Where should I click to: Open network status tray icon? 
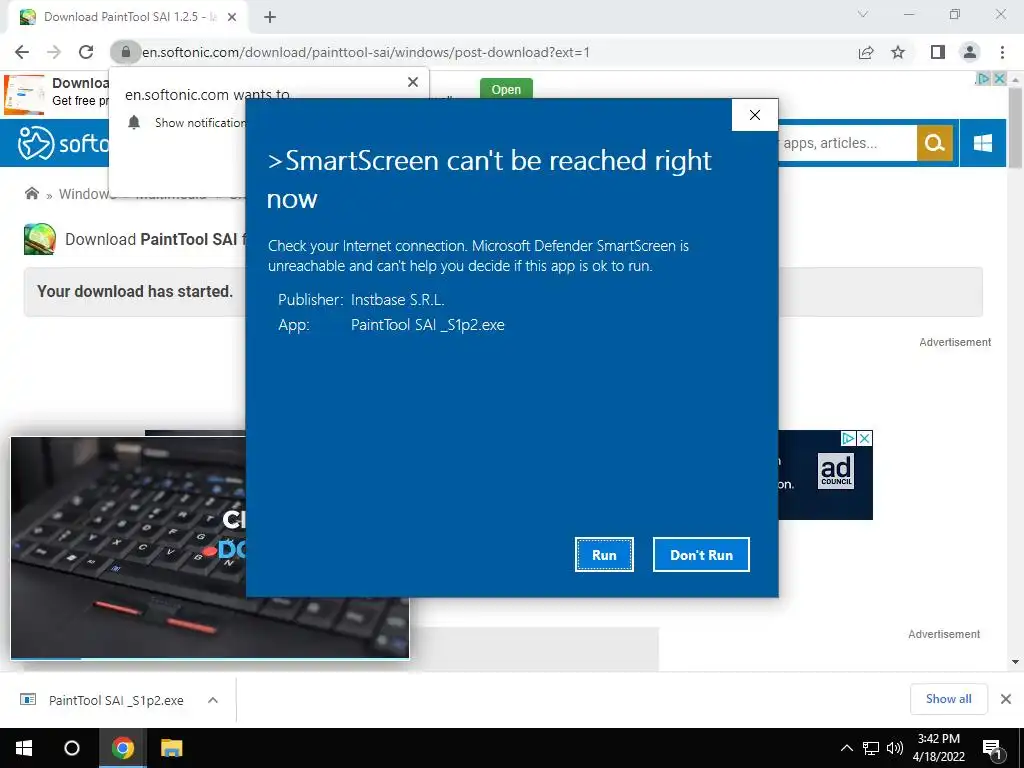click(871, 748)
